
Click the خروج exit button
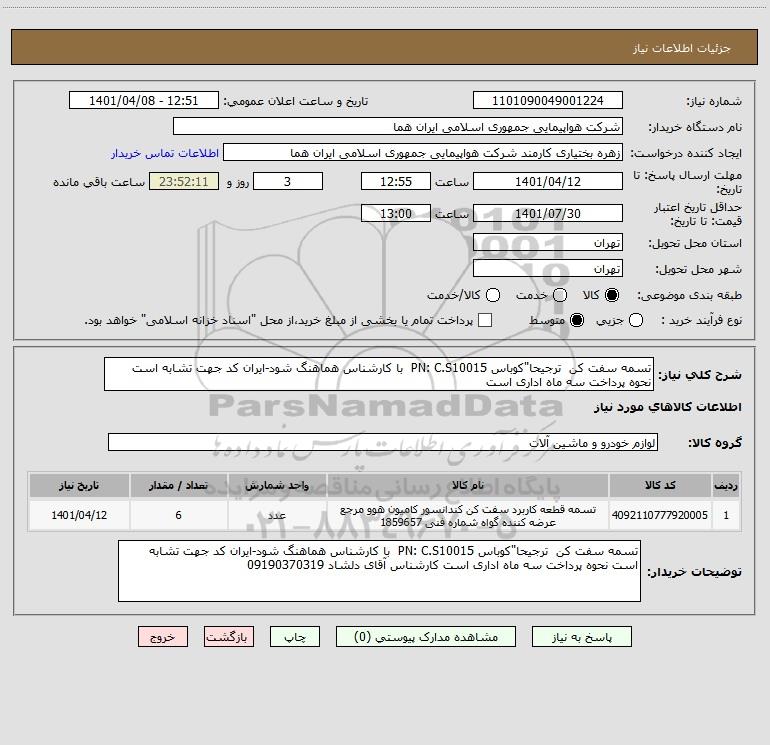tap(163, 637)
